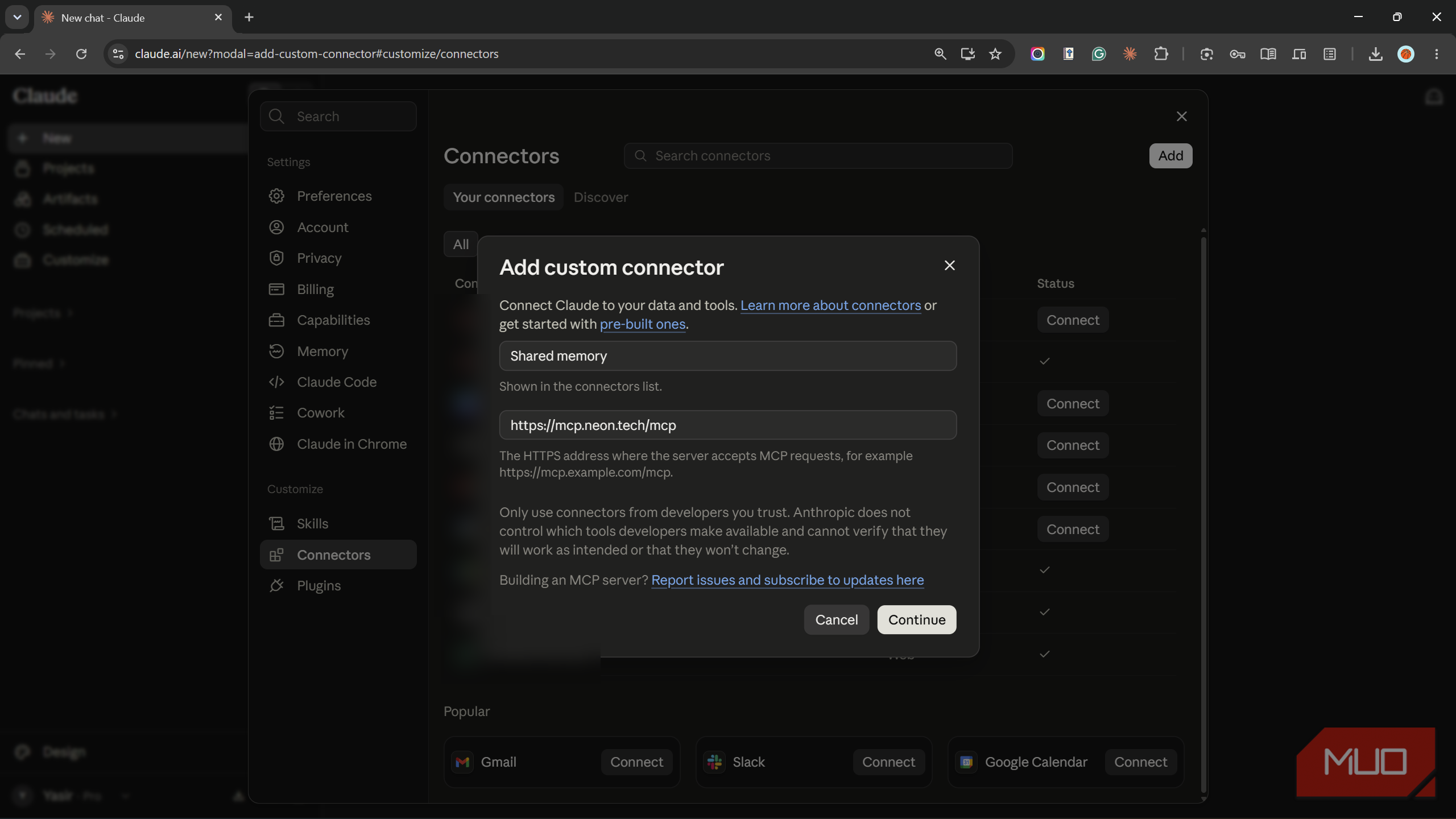Open Claude in Chrome settings
Image resolution: width=1456 pixels, height=819 pixels.
[x=338, y=444]
